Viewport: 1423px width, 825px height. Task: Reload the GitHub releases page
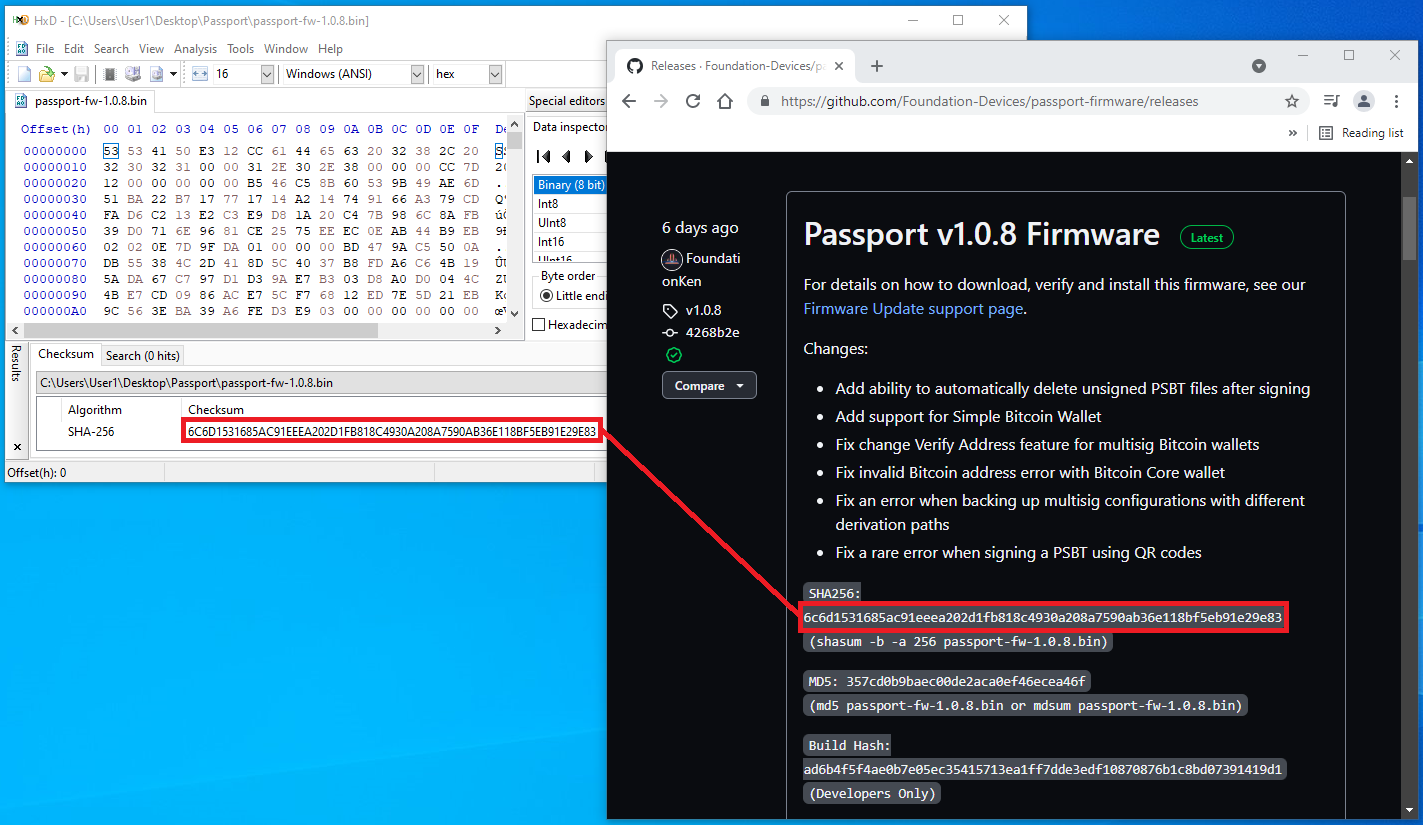click(693, 101)
